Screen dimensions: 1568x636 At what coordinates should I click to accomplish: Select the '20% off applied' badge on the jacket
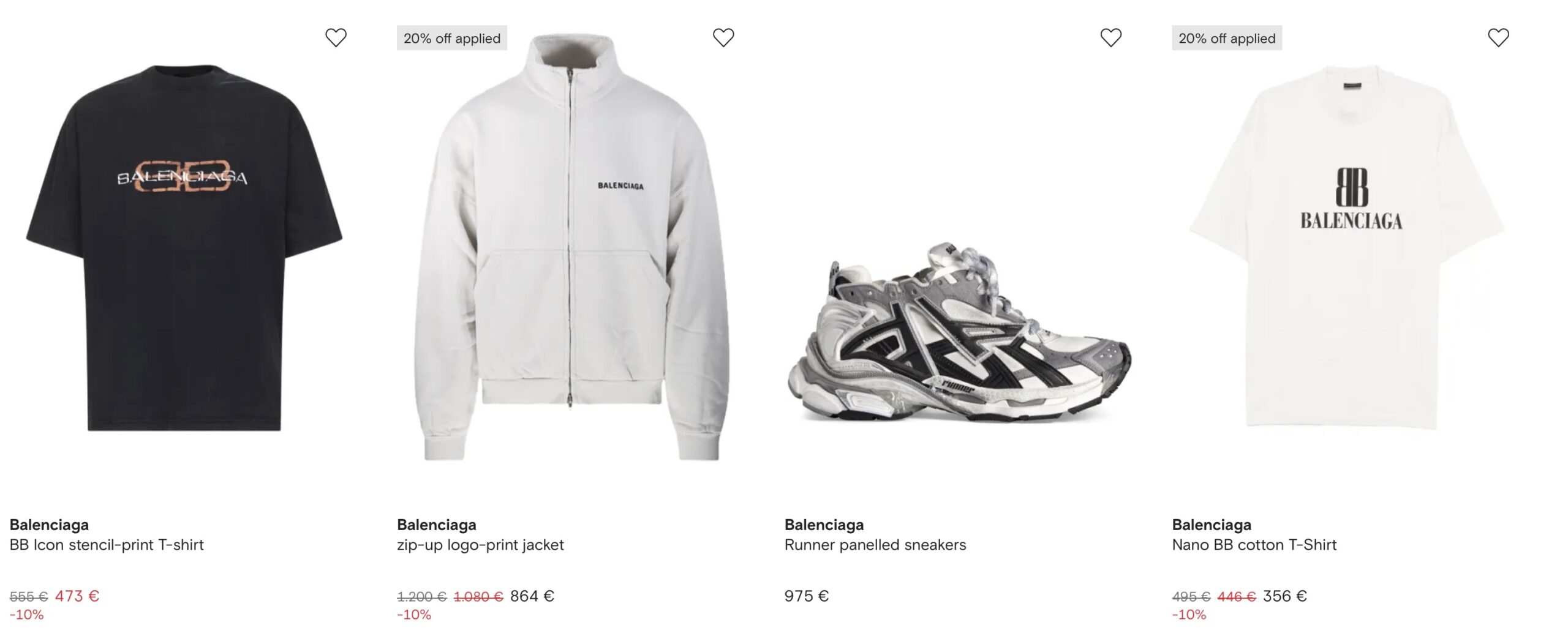pos(452,37)
